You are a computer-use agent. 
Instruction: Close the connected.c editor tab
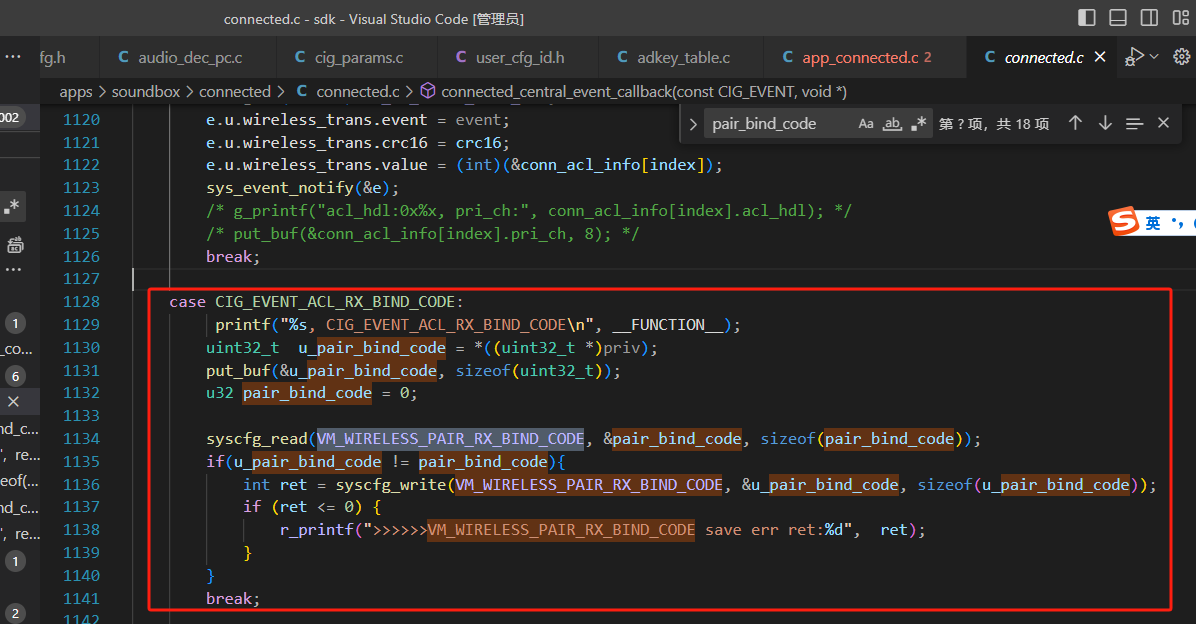(1100, 57)
